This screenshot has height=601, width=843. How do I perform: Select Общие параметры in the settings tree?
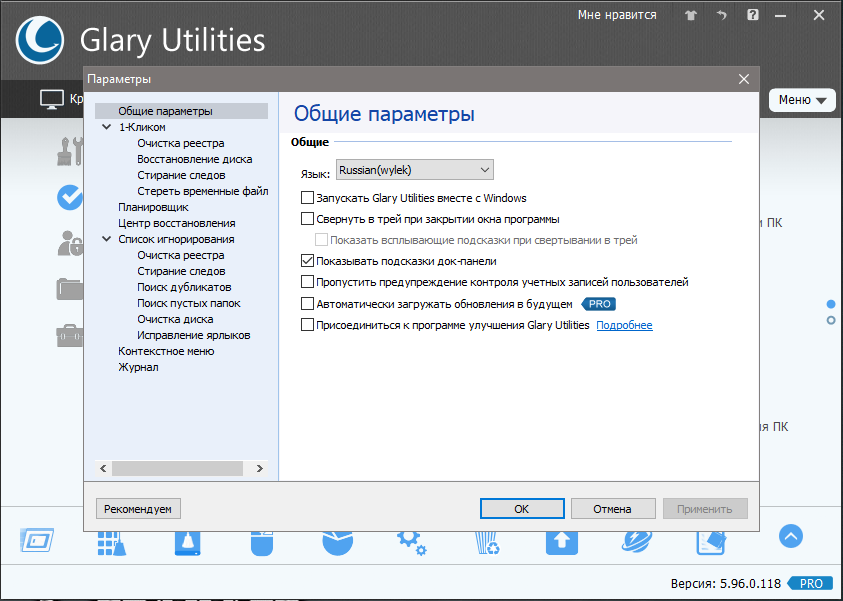pos(165,111)
